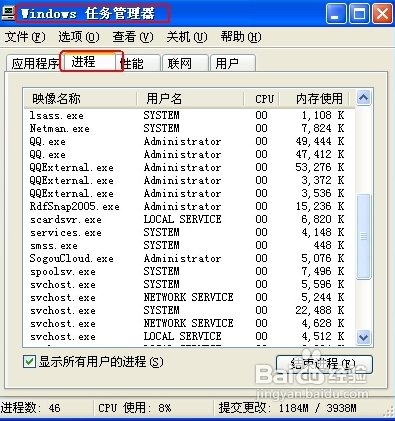Sort by 映像名称 column header
The height and width of the screenshot is (421, 395).
point(80,99)
